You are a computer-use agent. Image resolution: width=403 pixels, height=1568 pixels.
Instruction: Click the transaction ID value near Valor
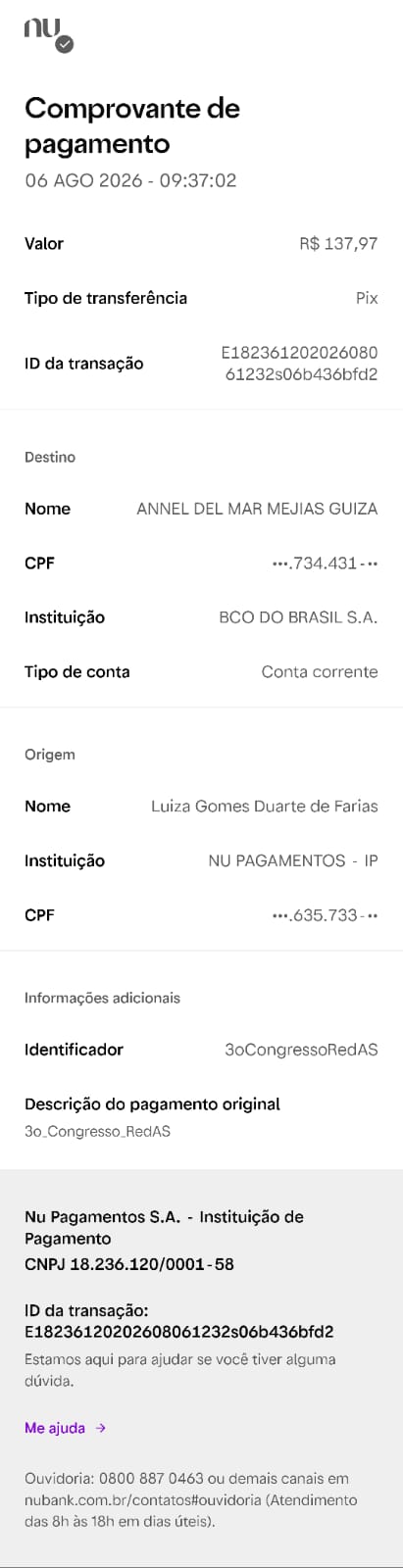300,364
